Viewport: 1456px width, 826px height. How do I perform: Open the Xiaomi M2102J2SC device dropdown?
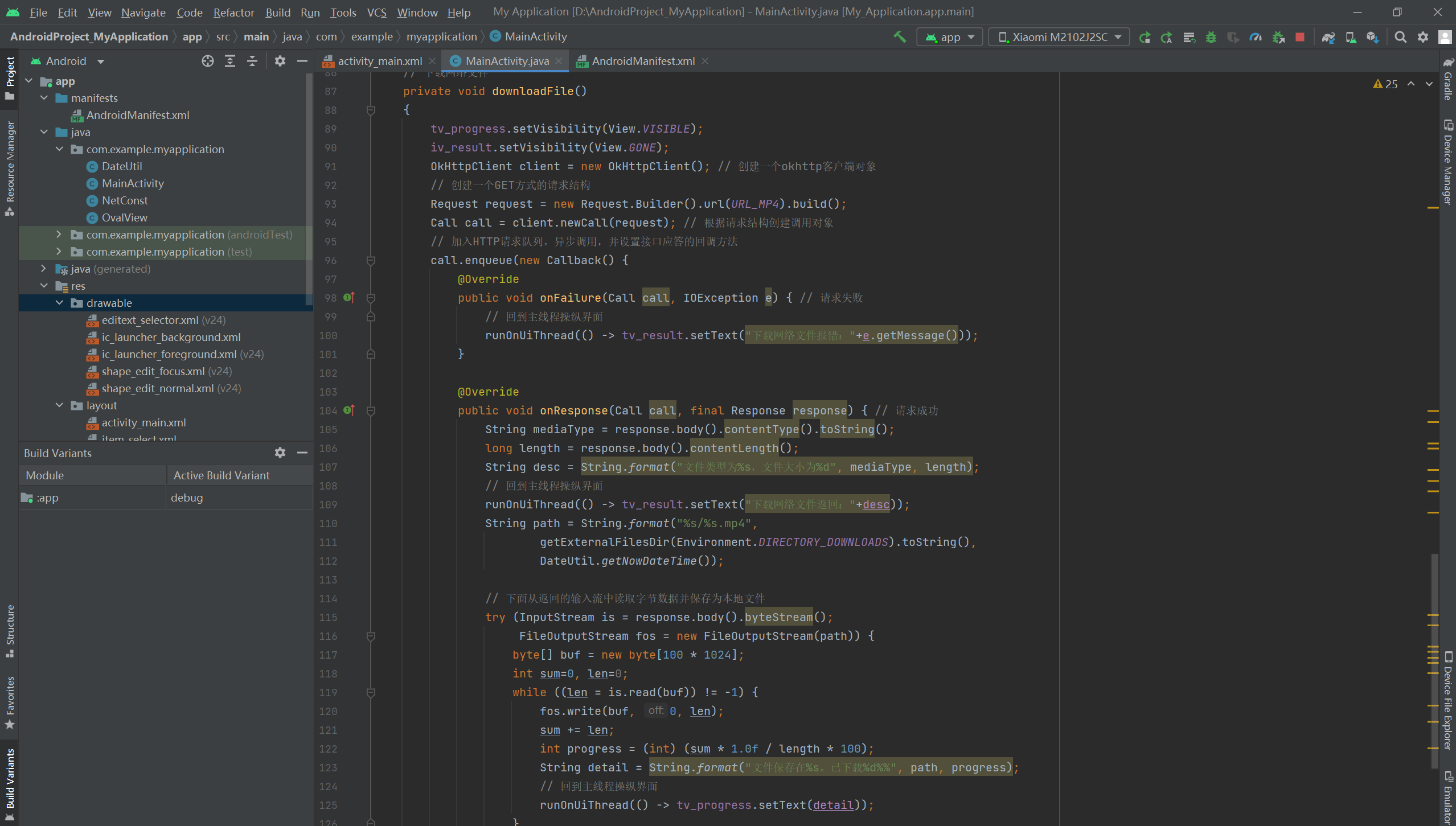click(1059, 37)
